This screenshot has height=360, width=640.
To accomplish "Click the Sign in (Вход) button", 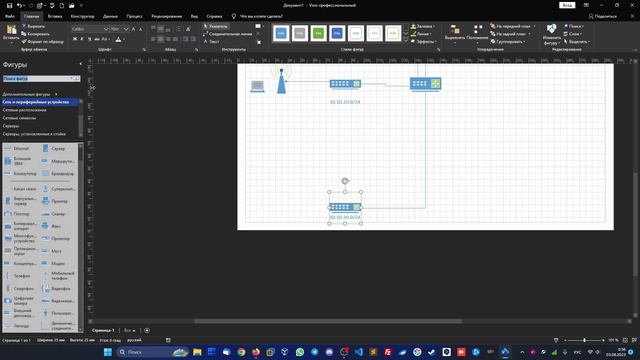I will coord(567,5).
